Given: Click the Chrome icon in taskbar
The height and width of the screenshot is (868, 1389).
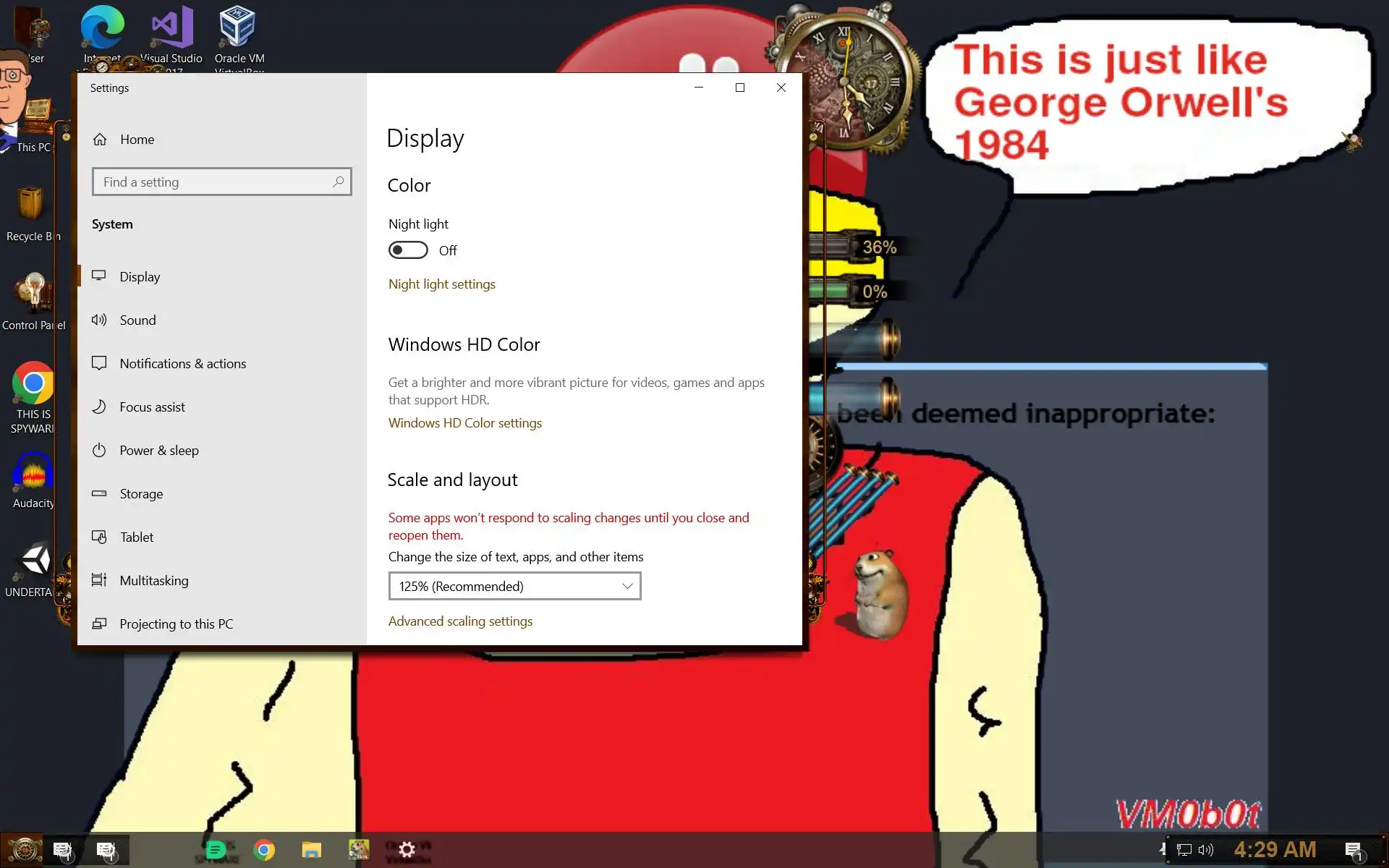Looking at the screenshot, I should (x=264, y=850).
